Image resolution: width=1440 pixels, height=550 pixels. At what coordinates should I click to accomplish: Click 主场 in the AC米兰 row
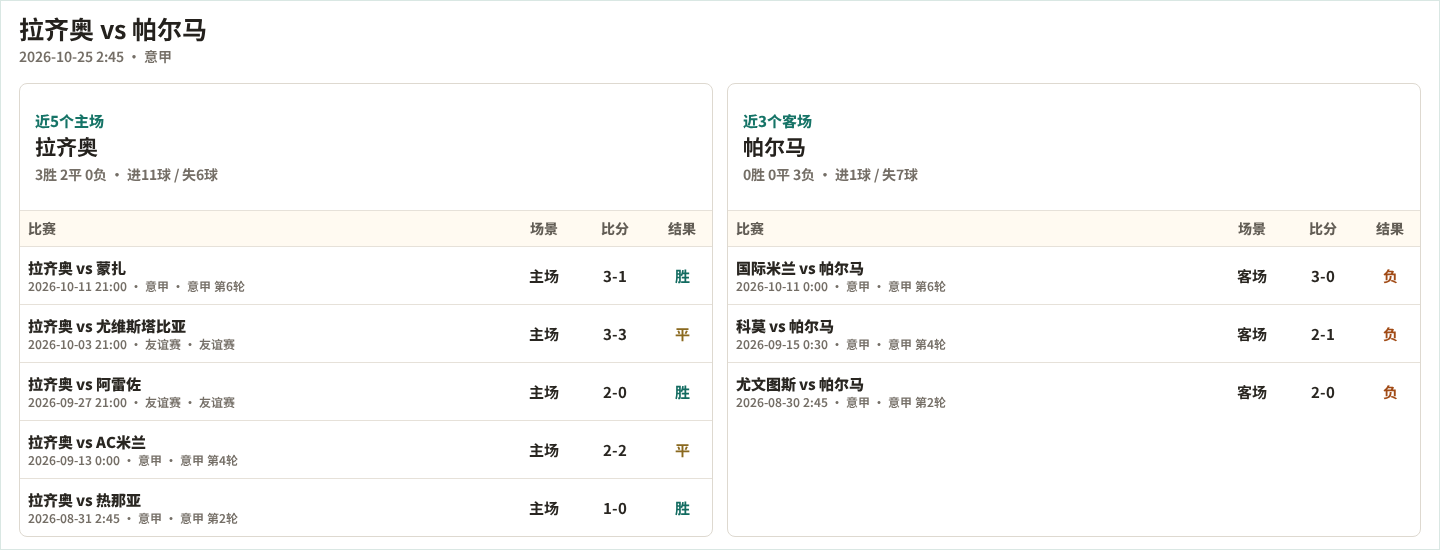(544, 450)
